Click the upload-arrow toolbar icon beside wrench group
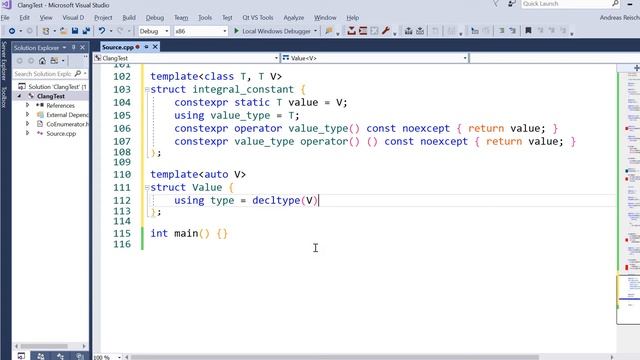This screenshot has height=360, width=640. point(408,31)
